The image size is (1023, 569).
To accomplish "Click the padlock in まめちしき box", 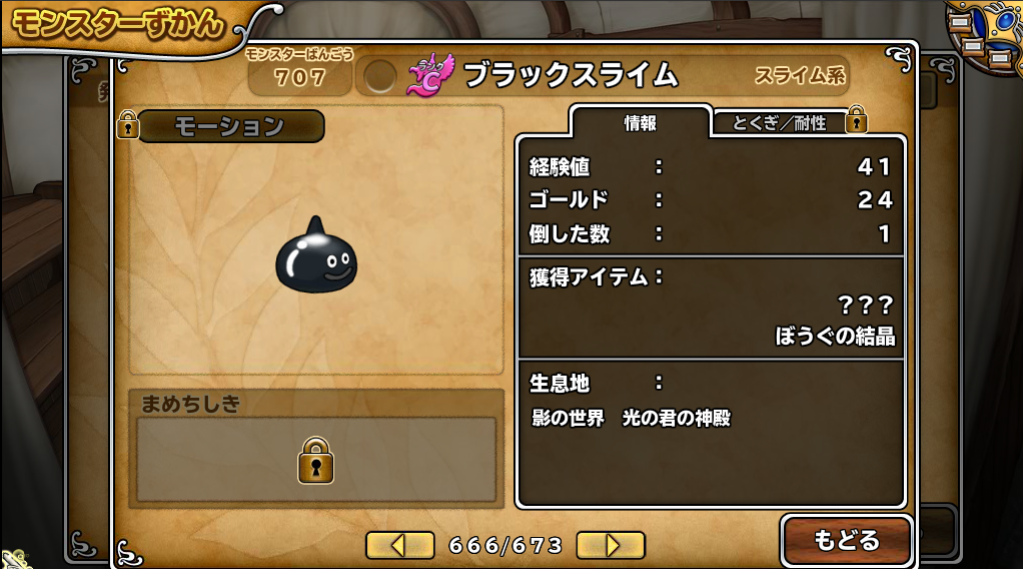I will pyautogui.click(x=316, y=461).
